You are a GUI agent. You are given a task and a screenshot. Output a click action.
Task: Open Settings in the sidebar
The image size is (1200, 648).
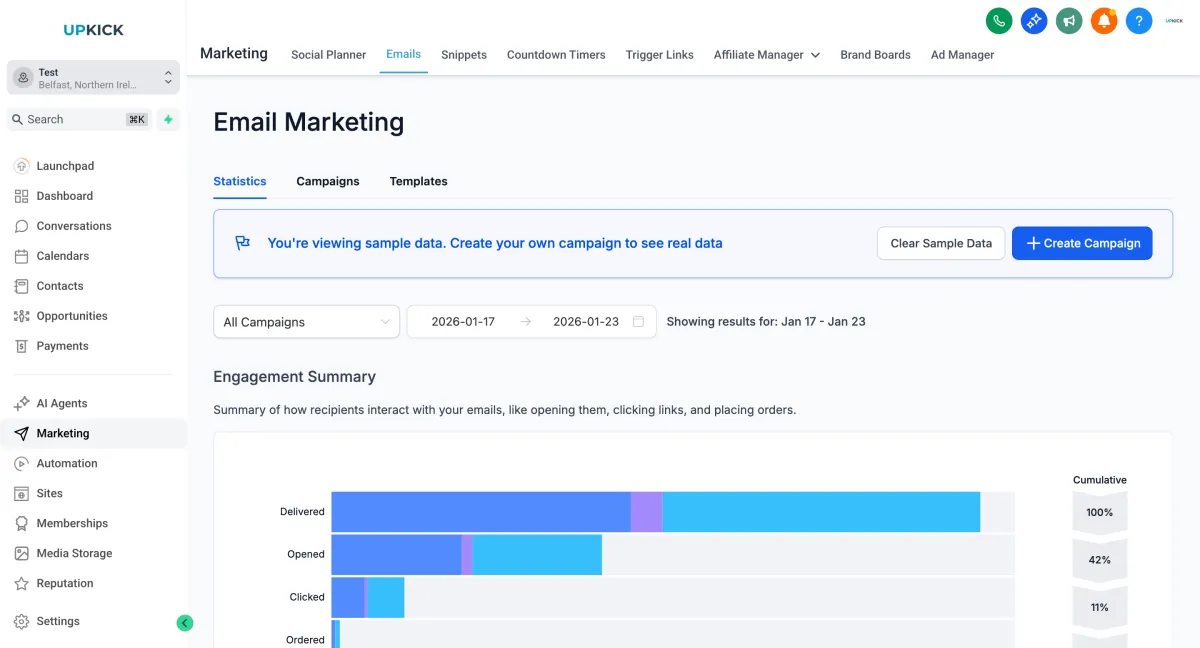tap(58, 621)
